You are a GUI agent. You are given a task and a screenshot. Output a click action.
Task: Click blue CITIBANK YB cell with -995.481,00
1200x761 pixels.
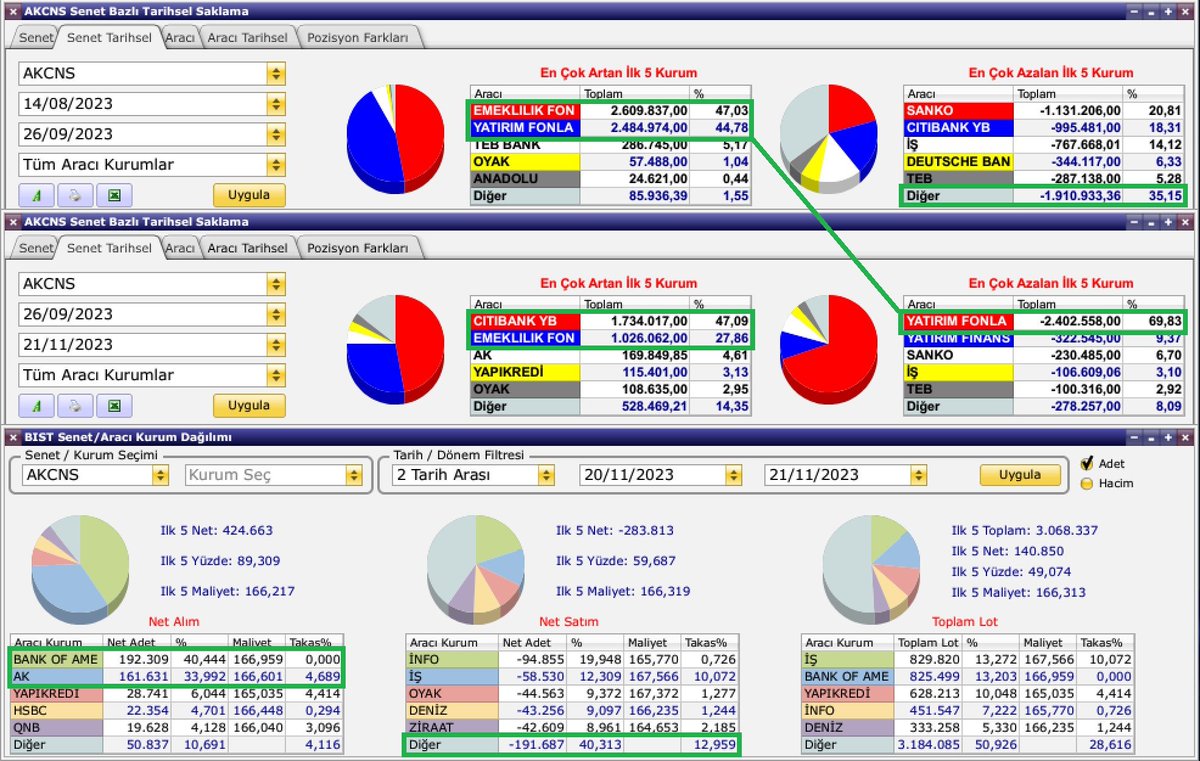pyautogui.click(x=958, y=127)
